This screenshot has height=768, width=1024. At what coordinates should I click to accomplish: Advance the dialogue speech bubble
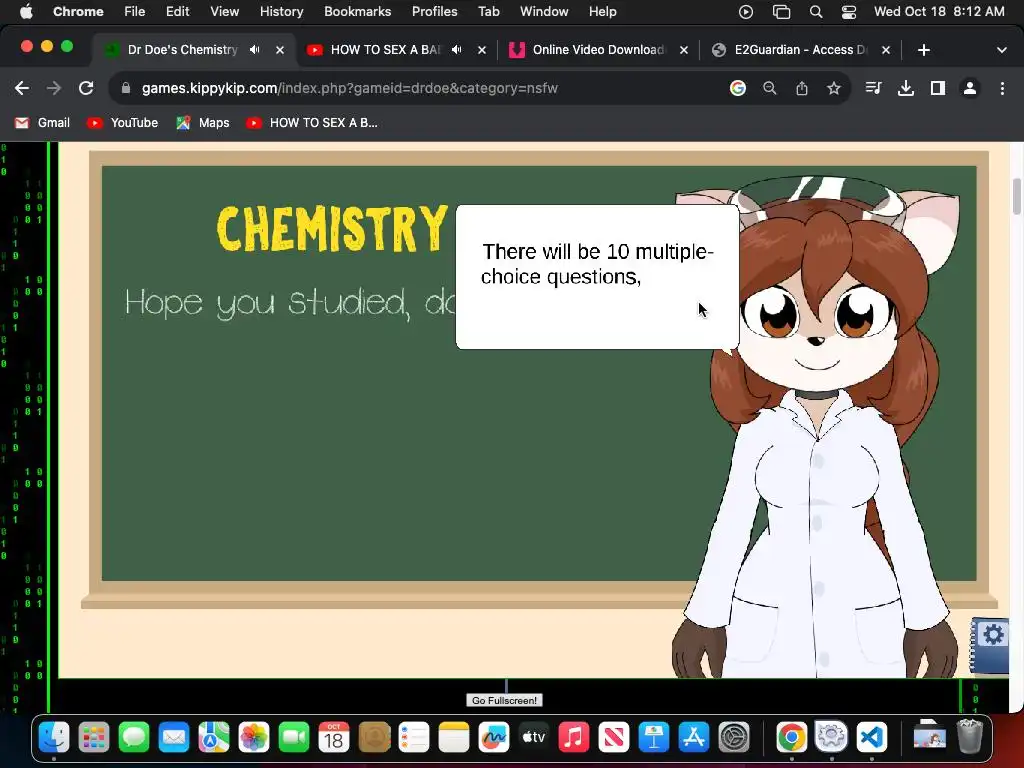pyautogui.click(x=597, y=277)
